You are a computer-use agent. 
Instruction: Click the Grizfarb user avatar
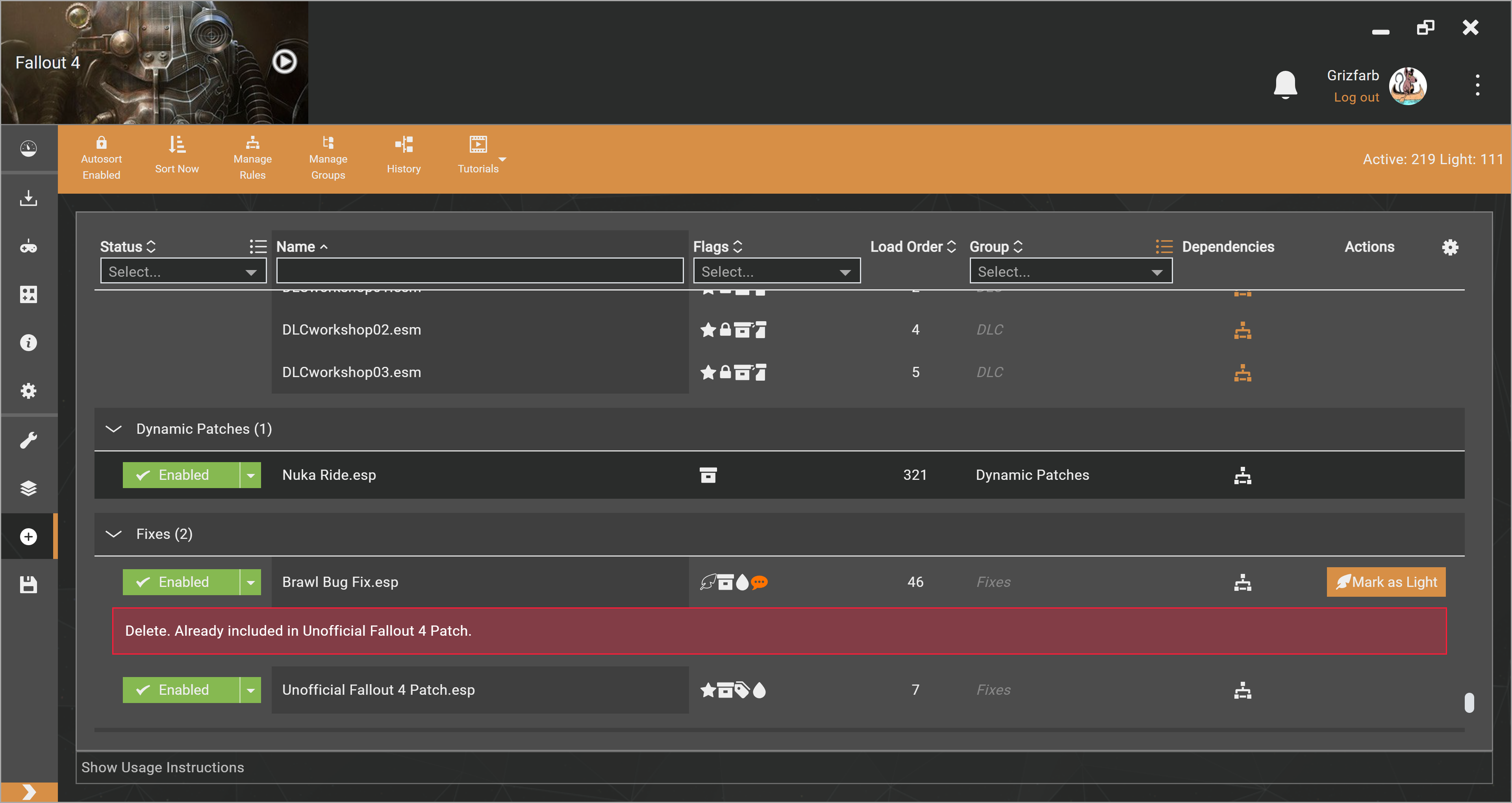click(x=1408, y=86)
